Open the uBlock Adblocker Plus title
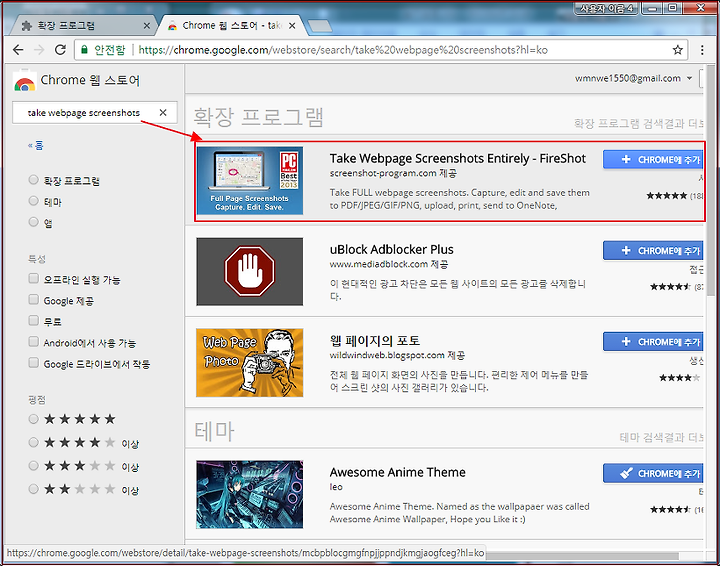720x566 pixels. tap(392, 249)
